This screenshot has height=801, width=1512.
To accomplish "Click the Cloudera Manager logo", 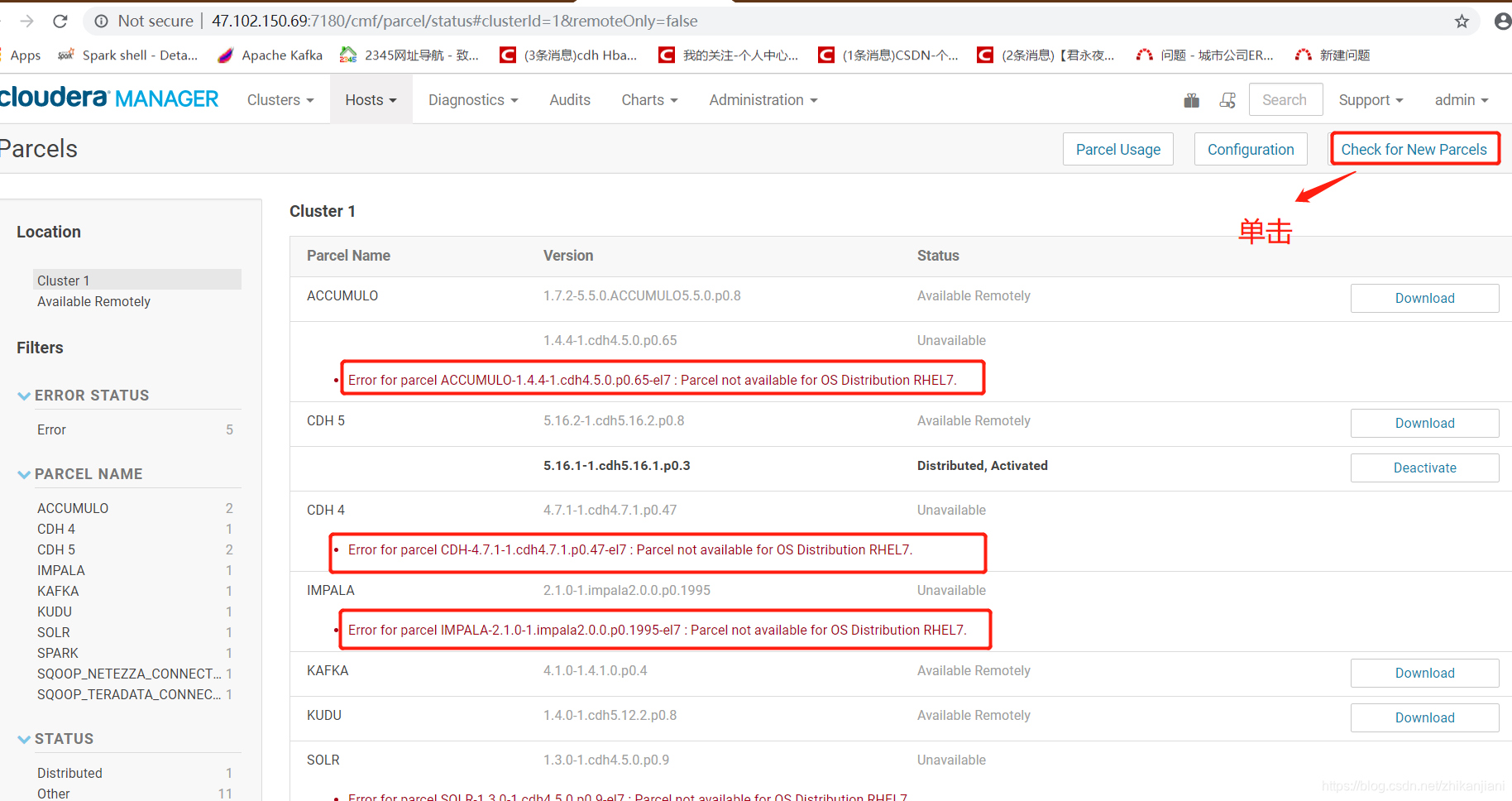I will point(109,98).
